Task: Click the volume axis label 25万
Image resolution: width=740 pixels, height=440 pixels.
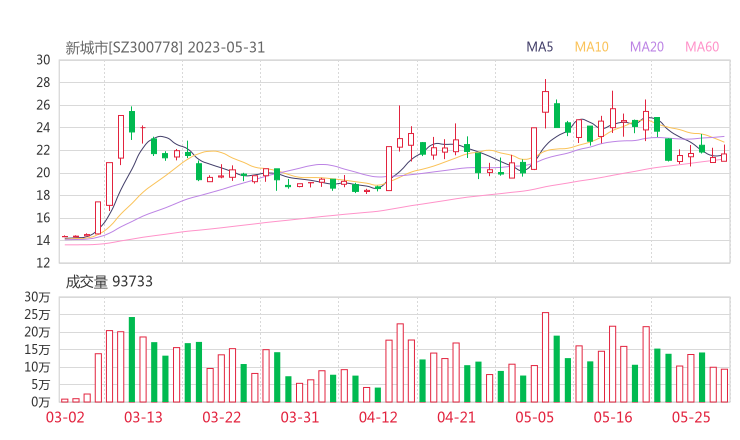Action: (x=37, y=314)
